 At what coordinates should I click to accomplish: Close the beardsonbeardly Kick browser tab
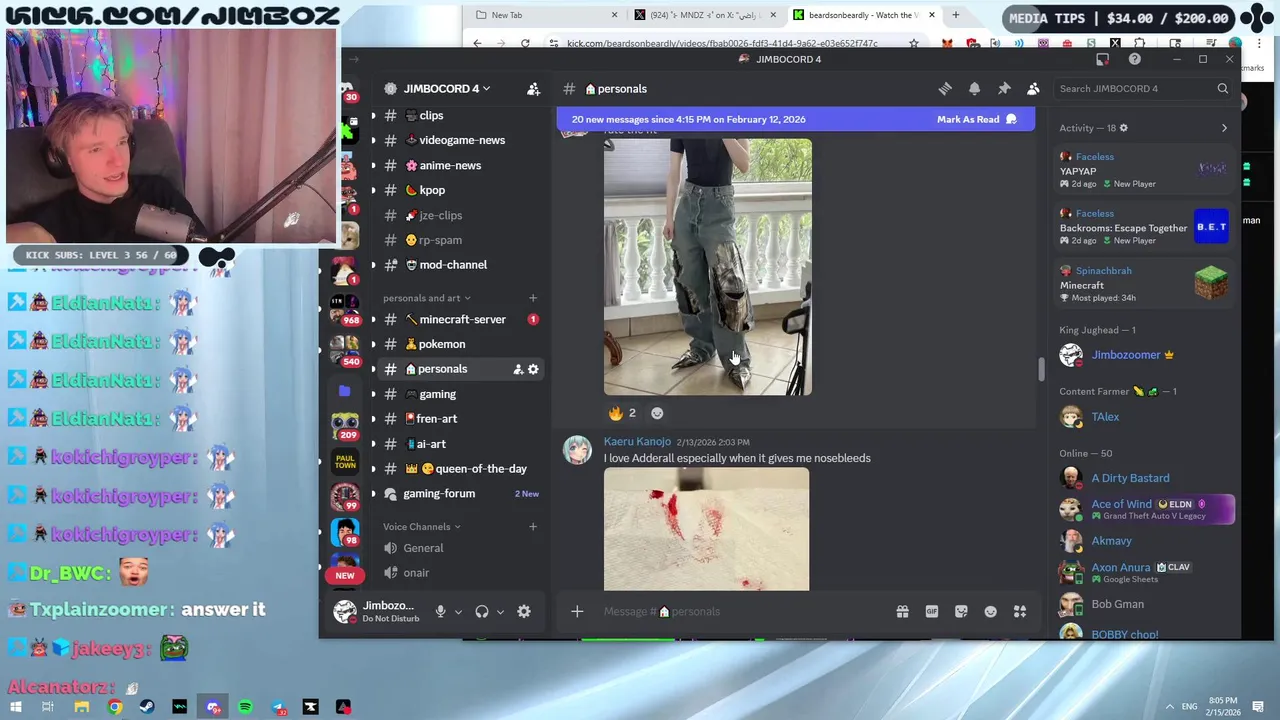[x=932, y=15]
